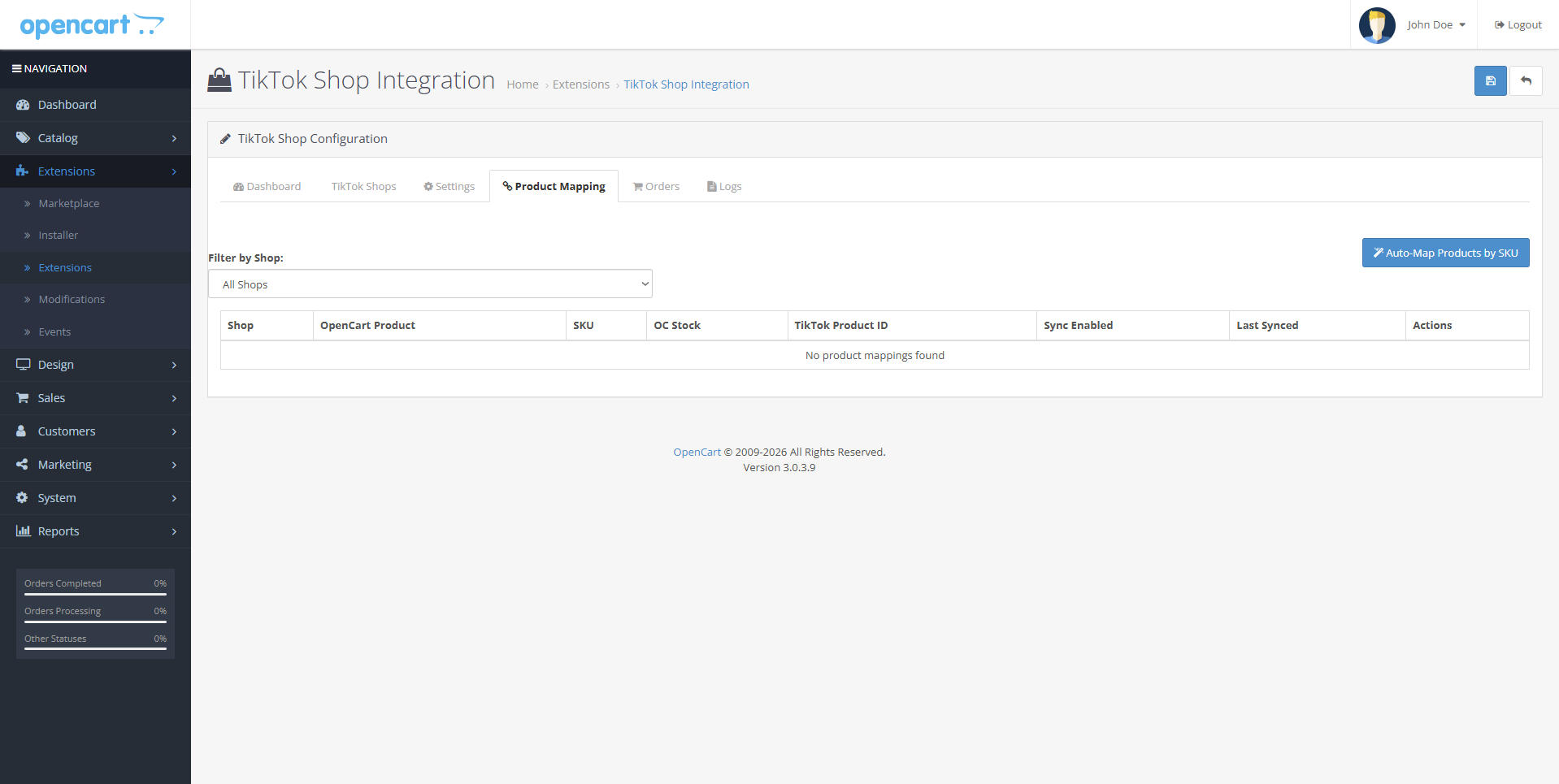Expand the Catalog menu chevron

point(174,139)
